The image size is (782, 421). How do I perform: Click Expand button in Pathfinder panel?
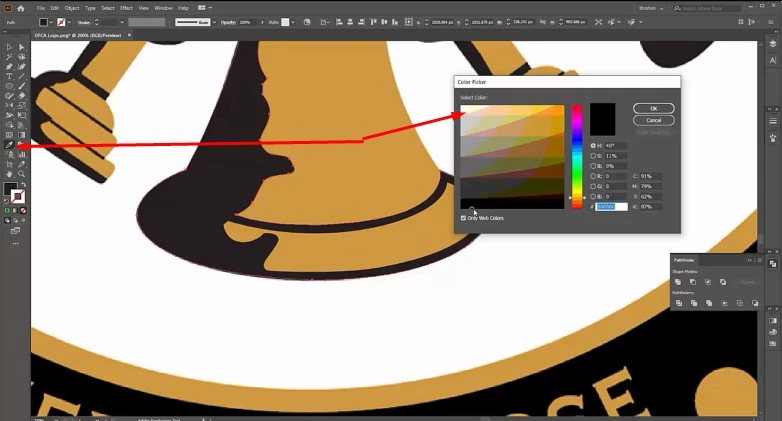coord(747,282)
